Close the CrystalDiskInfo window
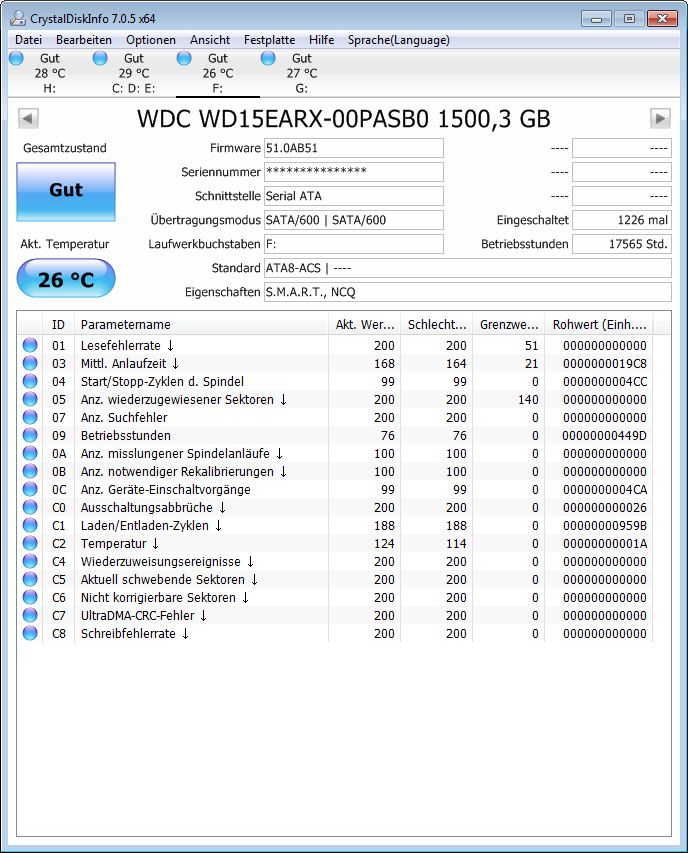 pos(662,19)
